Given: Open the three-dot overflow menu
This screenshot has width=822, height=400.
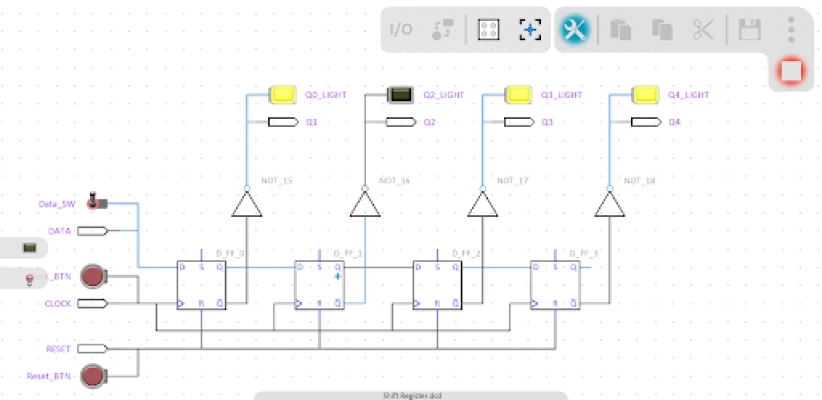Looking at the screenshot, I should point(791,29).
